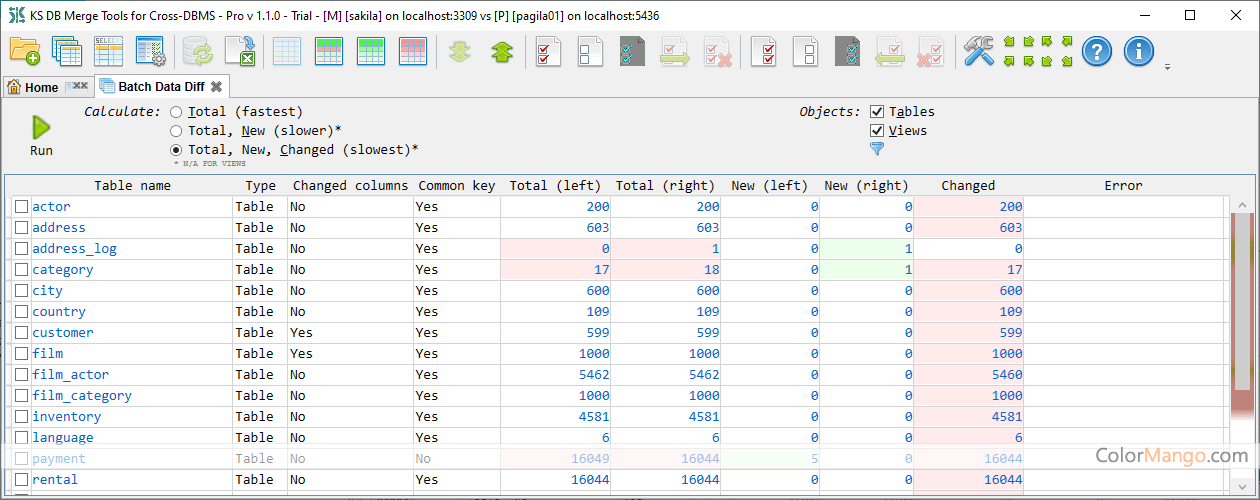Sort by the Changed column header
1260x500 pixels.
[x=968, y=185]
